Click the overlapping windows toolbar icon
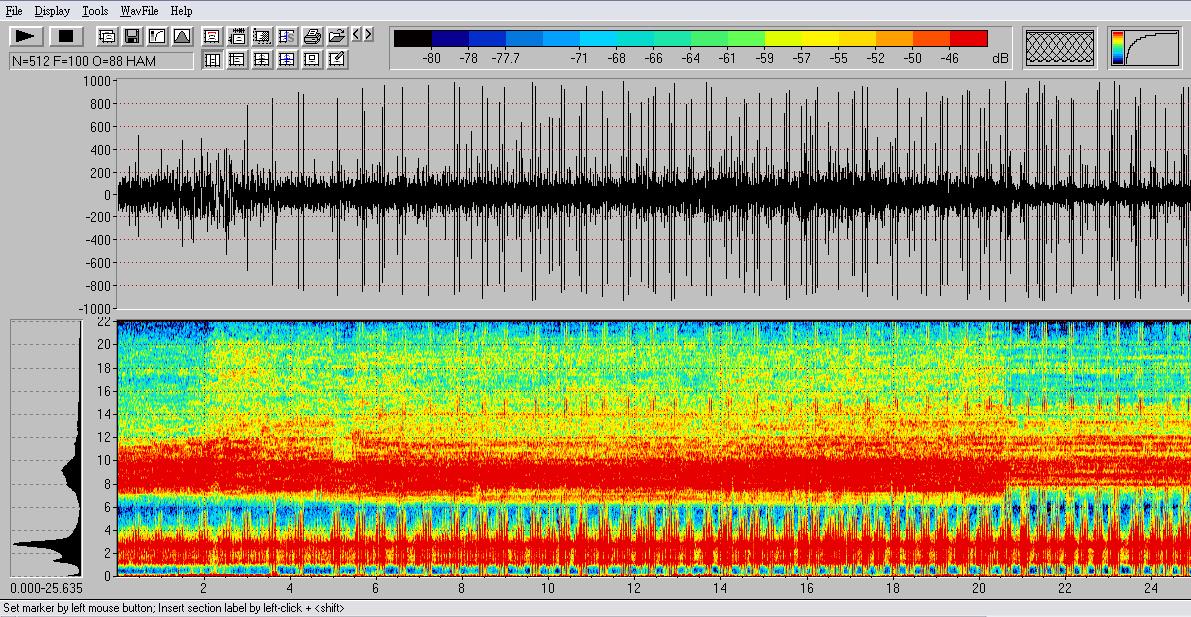 coord(107,37)
